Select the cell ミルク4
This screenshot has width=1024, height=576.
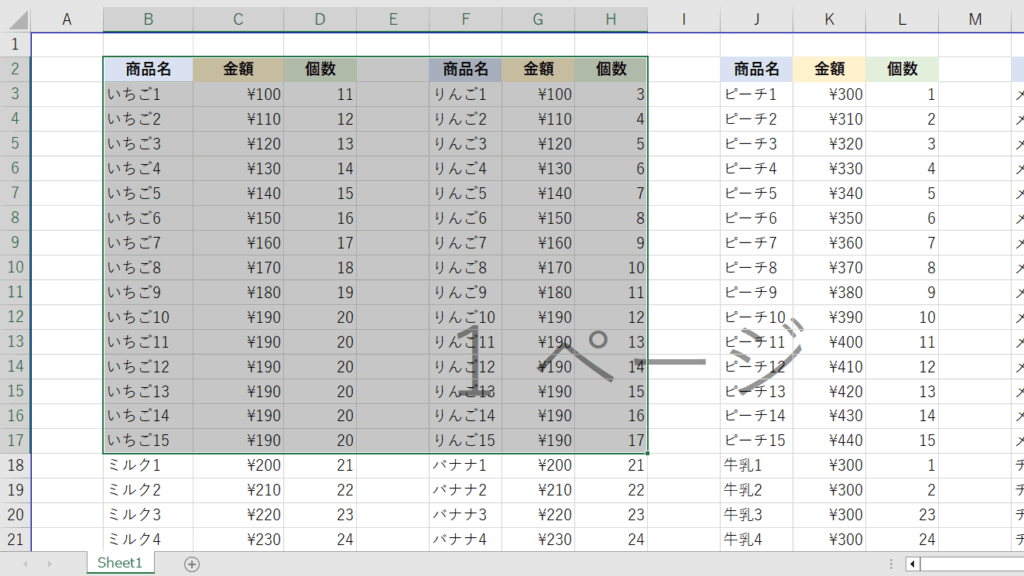tap(148, 539)
